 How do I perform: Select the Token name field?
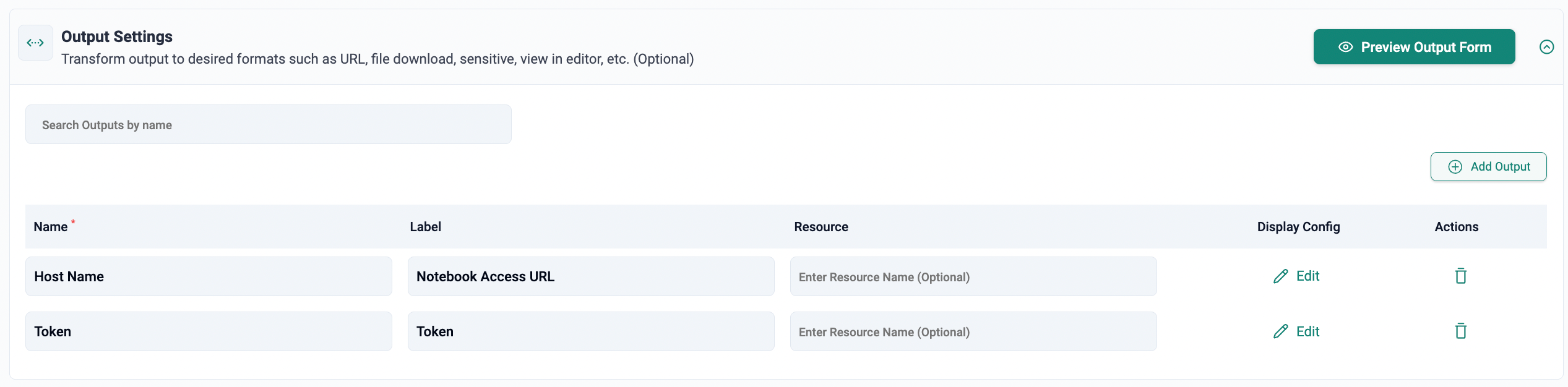pyautogui.click(x=209, y=332)
